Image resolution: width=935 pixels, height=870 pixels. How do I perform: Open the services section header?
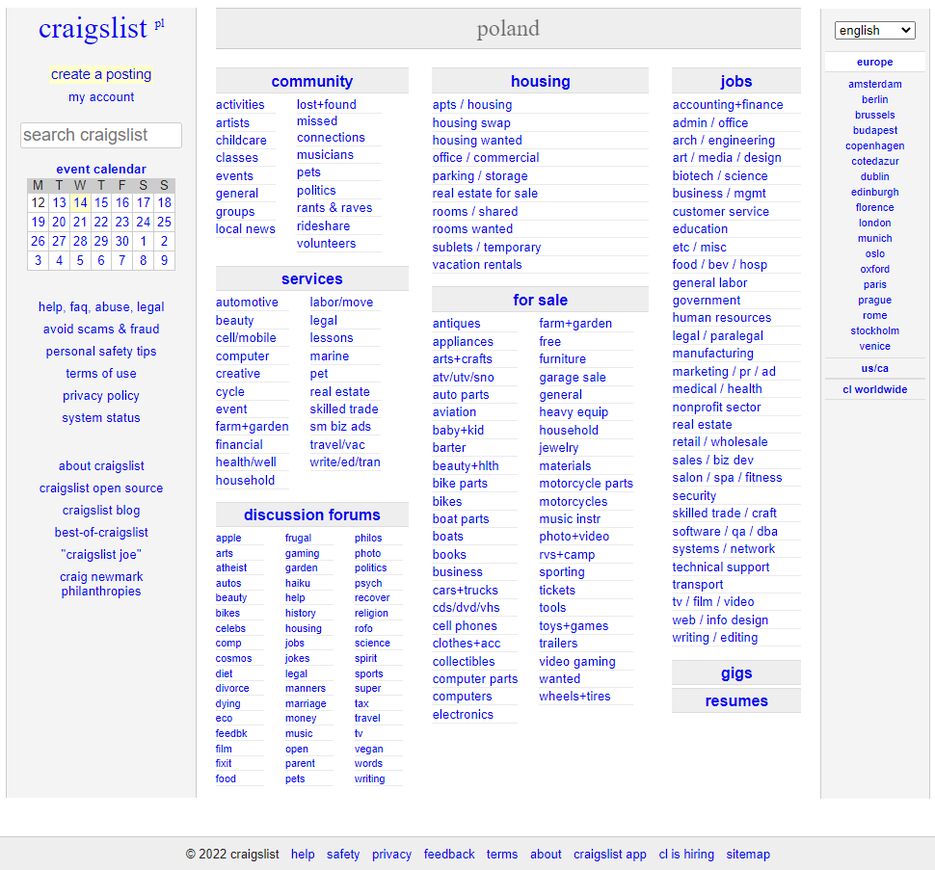(x=312, y=279)
